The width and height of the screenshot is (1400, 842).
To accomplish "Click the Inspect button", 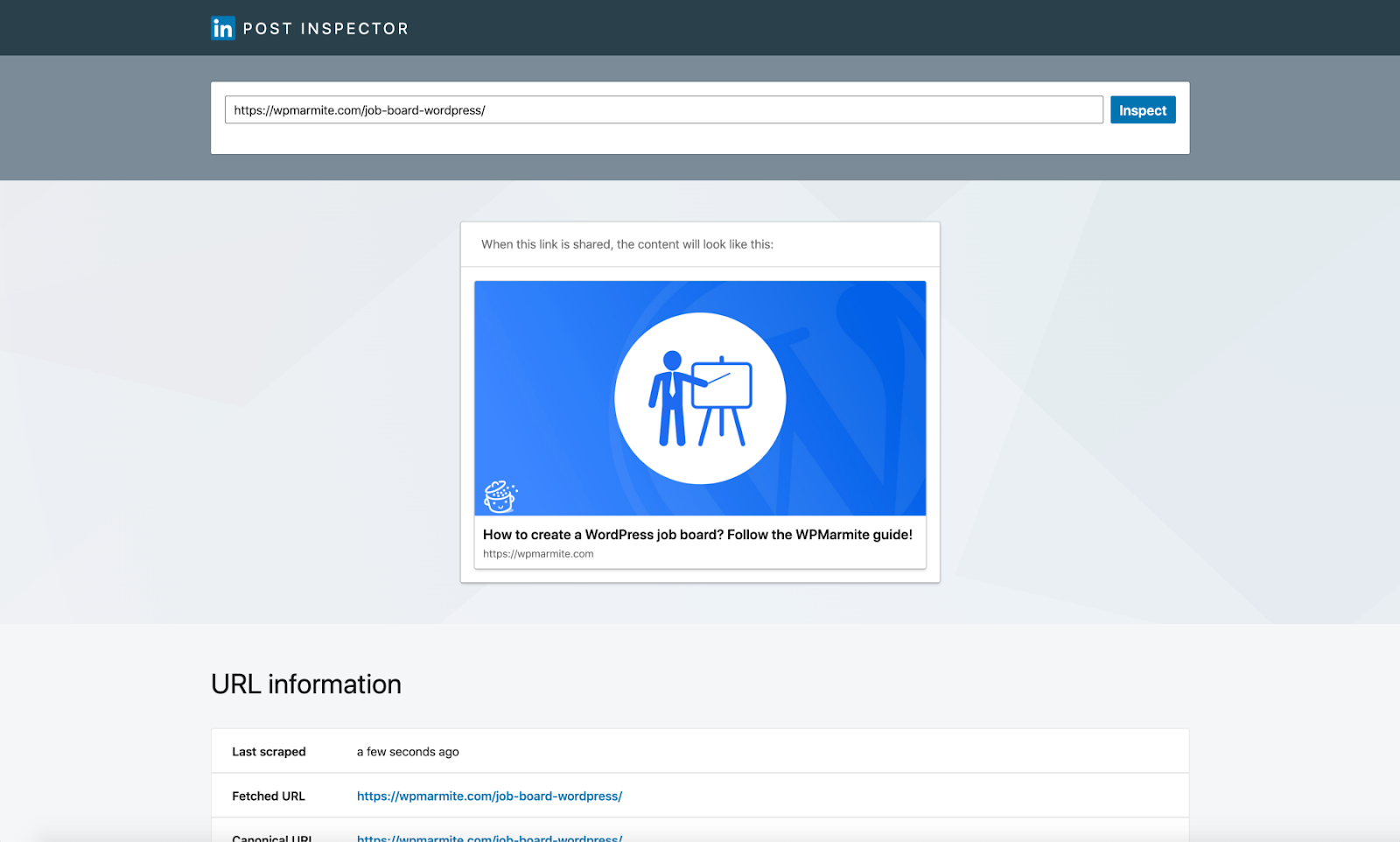I will click(x=1143, y=109).
